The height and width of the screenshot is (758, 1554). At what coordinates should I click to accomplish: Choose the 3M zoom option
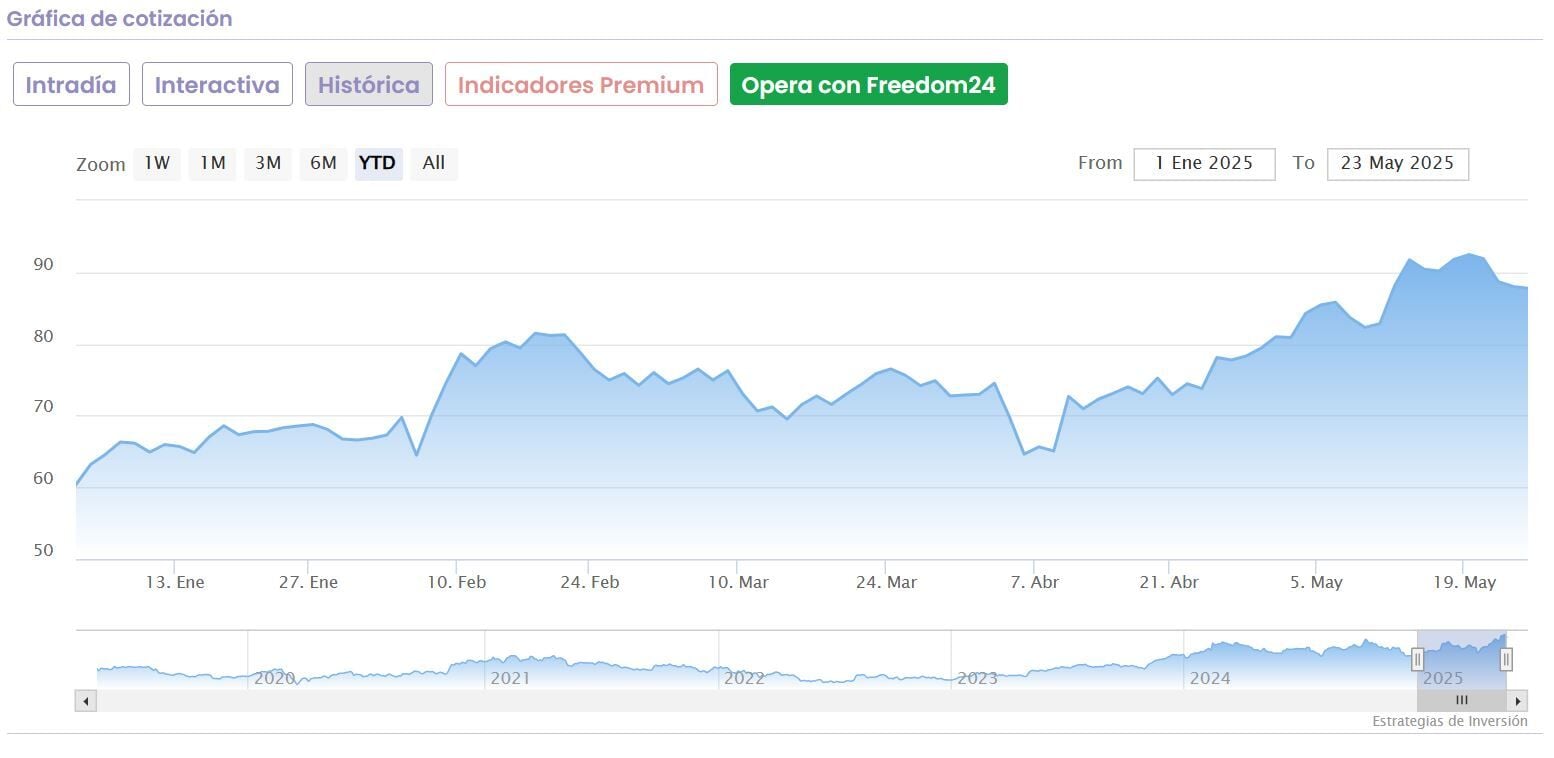(x=268, y=163)
